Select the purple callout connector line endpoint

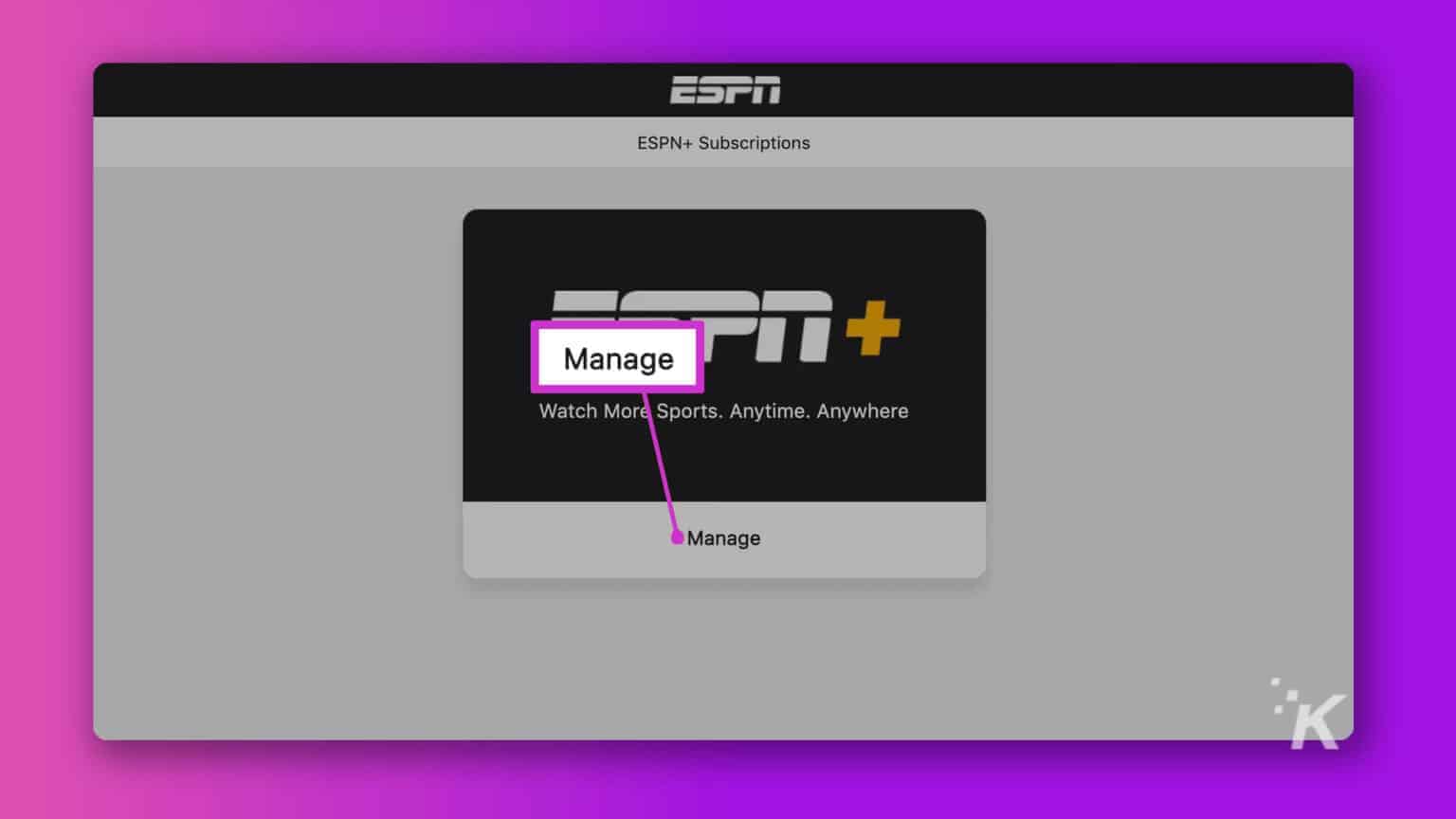click(679, 537)
